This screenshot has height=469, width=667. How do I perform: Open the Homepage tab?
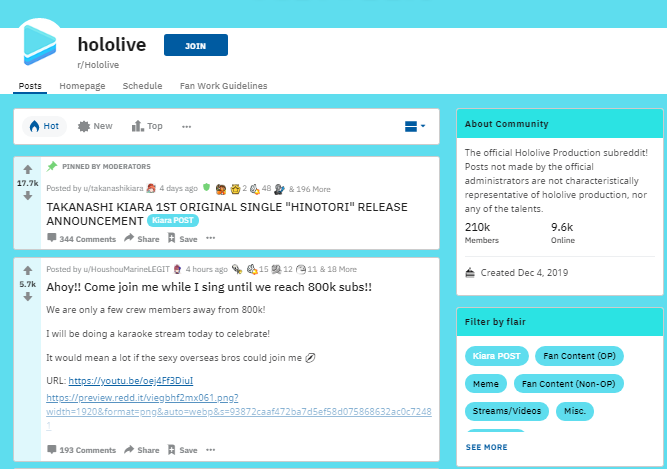82,86
